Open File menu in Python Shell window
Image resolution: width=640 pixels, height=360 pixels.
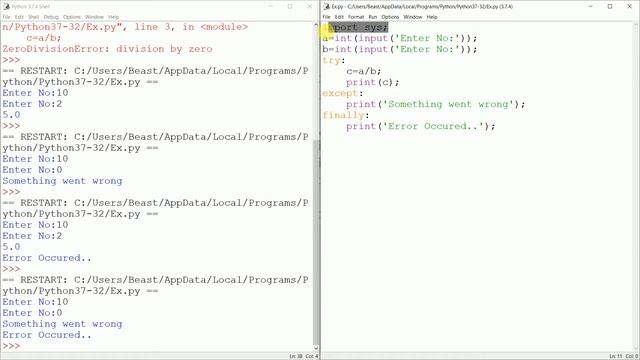pos(6,17)
